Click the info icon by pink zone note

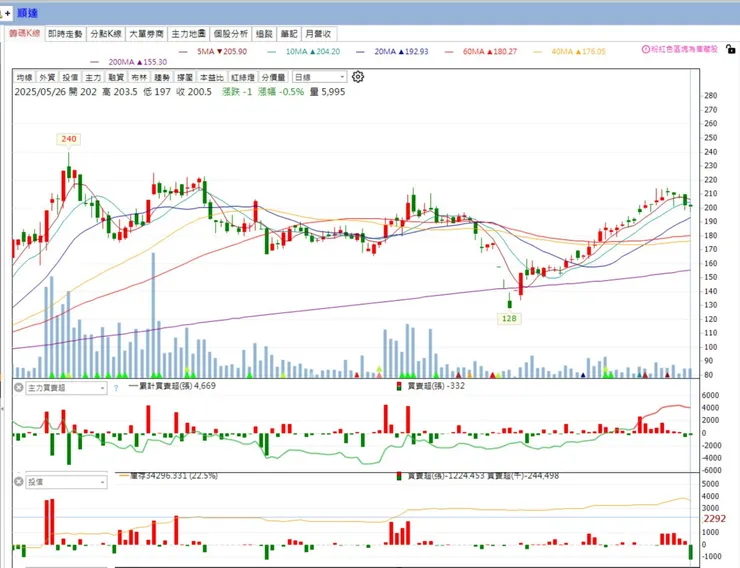pos(646,49)
